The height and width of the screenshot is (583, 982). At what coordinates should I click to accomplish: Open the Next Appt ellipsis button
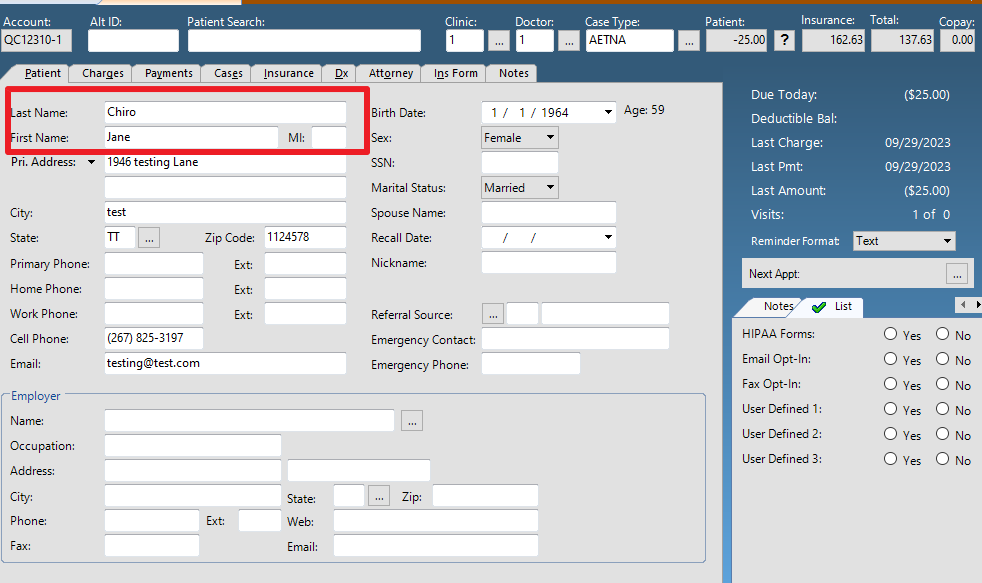click(x=956, y=274)
